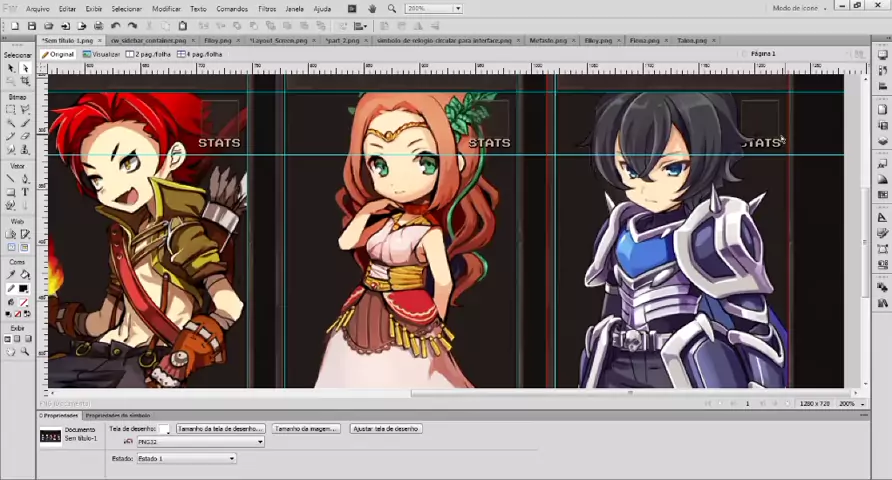The image size is (892, 480).
Task: Click the Print icon in main toolbar
Action: (x=98, y=26)
